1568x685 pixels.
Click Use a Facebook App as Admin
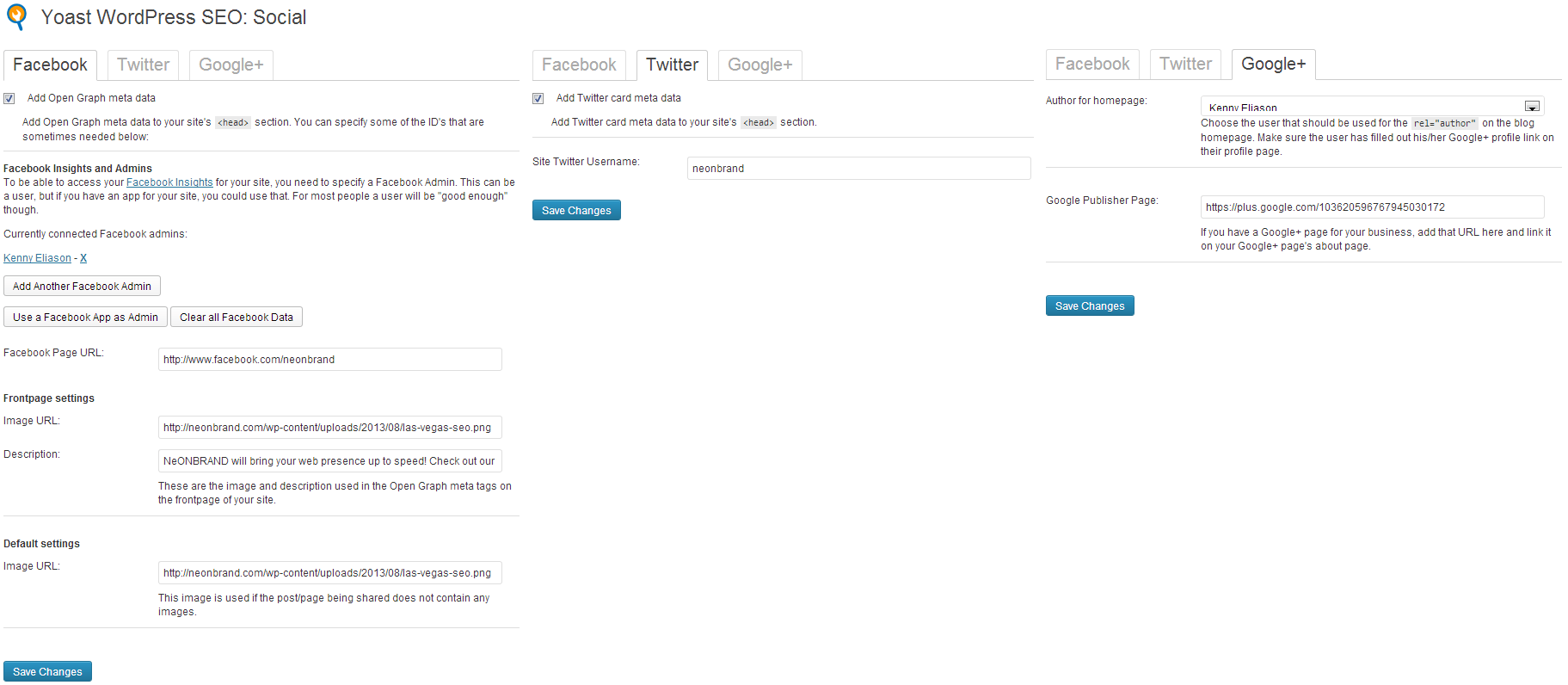click(x=85, y=317)
